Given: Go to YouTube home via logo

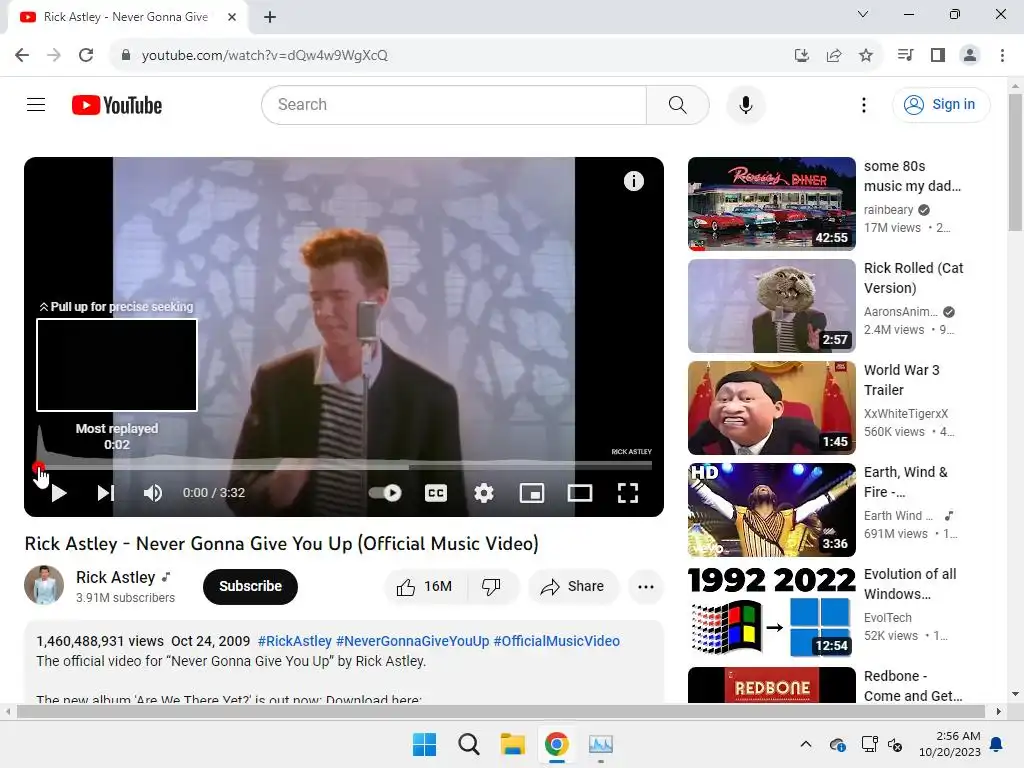Looking at the screenshot, I should pyautogui.click(x=117, y=105).
